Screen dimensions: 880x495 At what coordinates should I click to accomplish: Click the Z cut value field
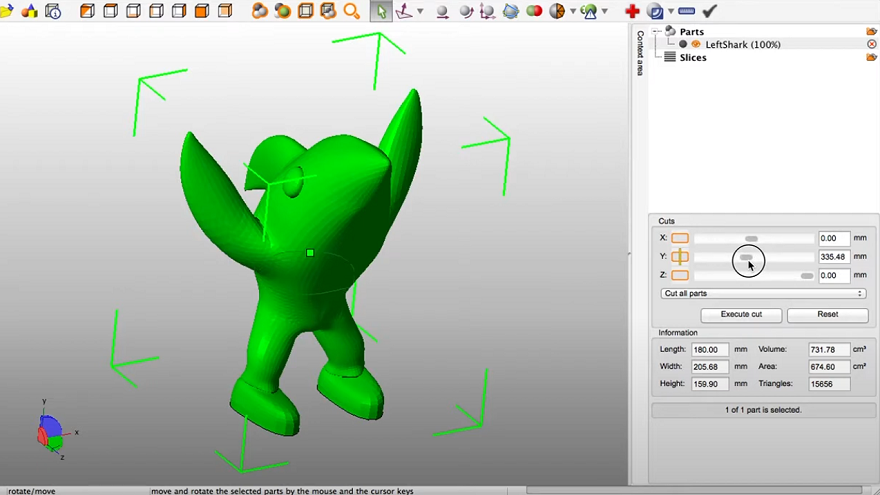pyautogui.click(x=834, y=275)
